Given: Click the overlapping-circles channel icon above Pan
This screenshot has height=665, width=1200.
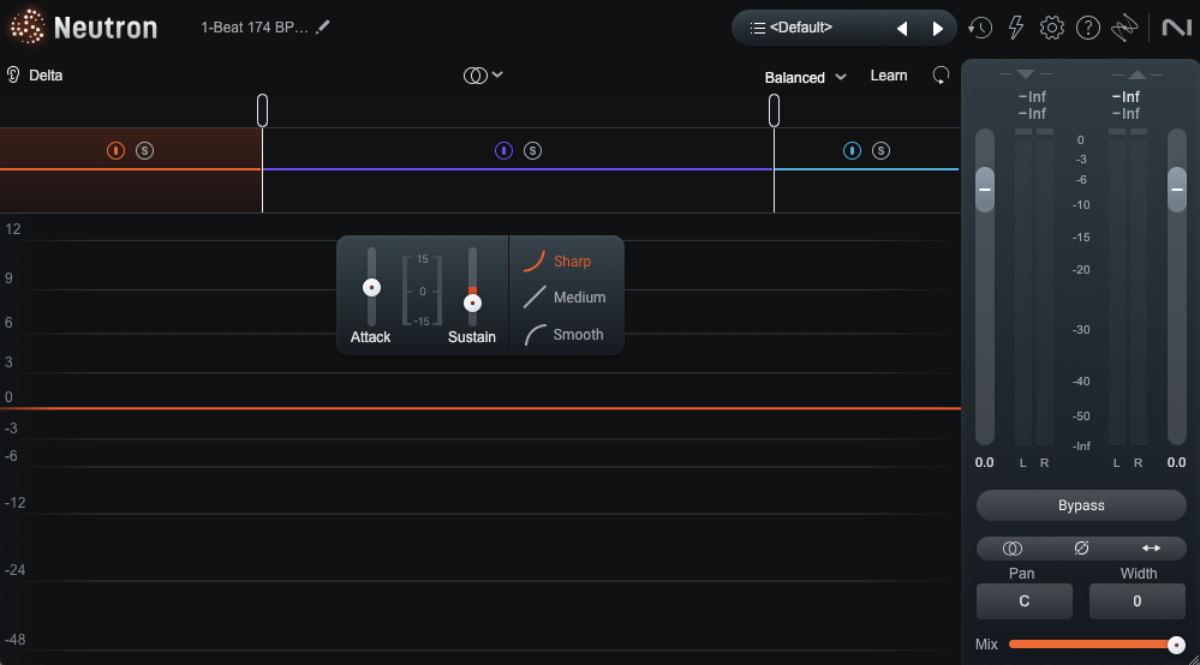Looking at the screenshot, I should pyautogui.click(x=1012, y=548).
